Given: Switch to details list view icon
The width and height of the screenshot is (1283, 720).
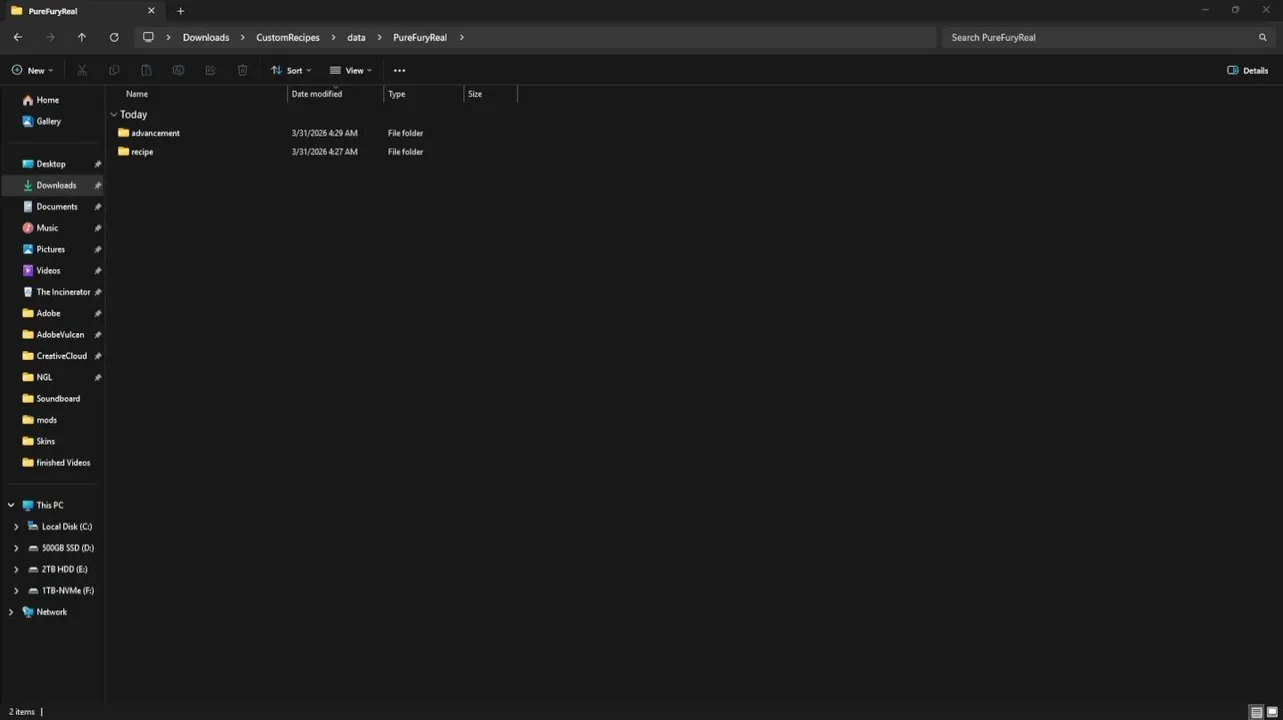Looking at the screenshot, I should coord(1256,712).
